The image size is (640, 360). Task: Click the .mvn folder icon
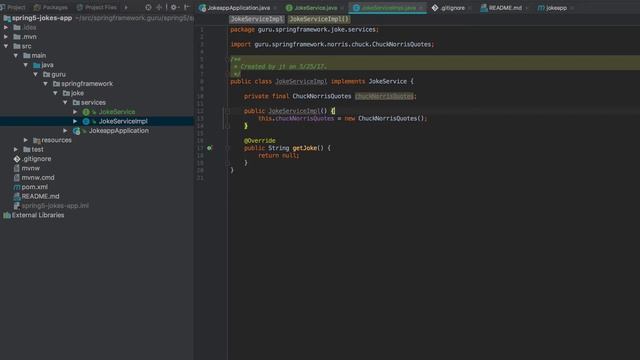point(17,37)
